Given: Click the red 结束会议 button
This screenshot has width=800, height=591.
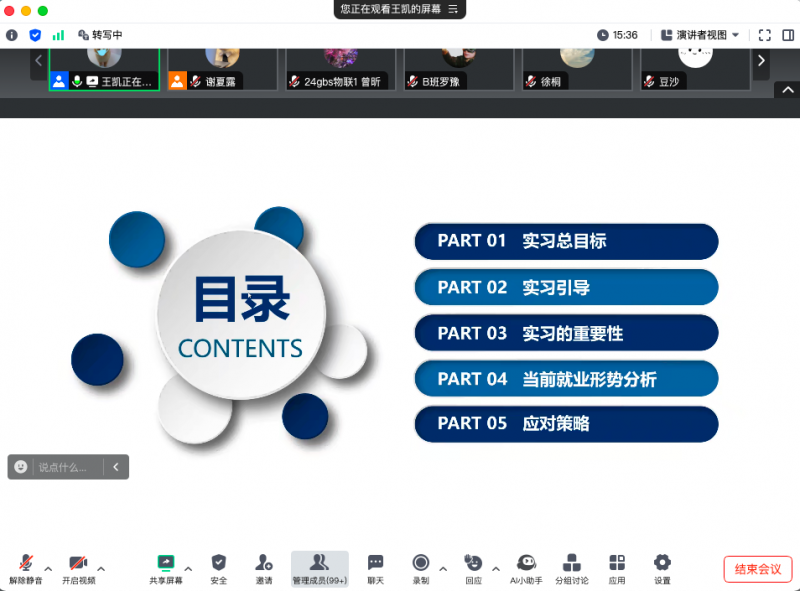Looking at the screenshot, I should (758, 569).
